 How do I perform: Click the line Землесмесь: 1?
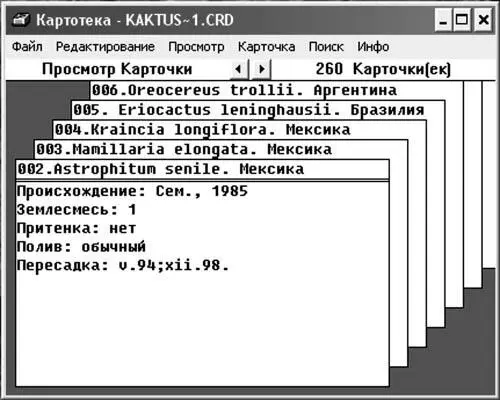coord(76,210)
